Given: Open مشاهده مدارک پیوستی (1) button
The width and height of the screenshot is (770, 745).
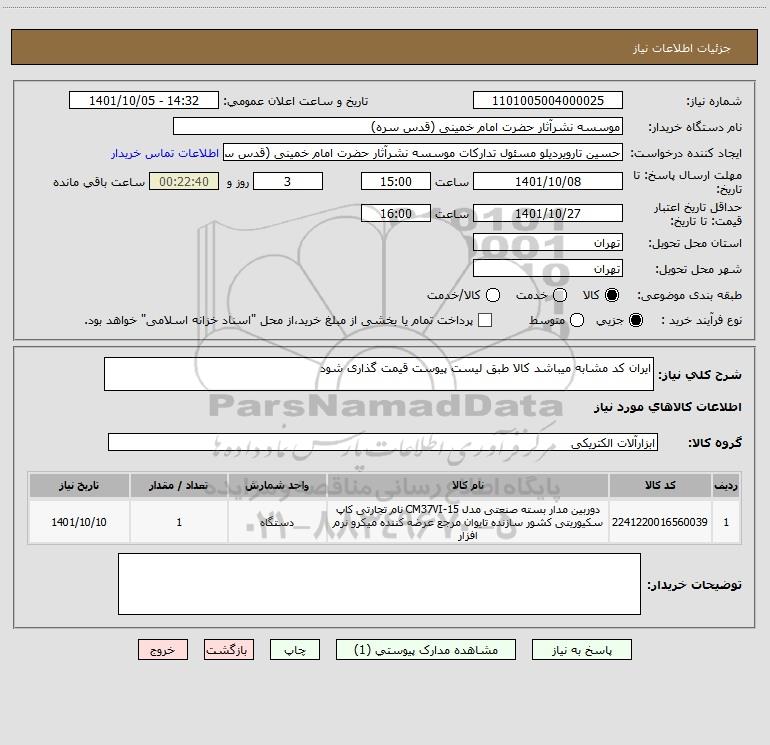Looking at the screenshot, I should pos(426,650).
